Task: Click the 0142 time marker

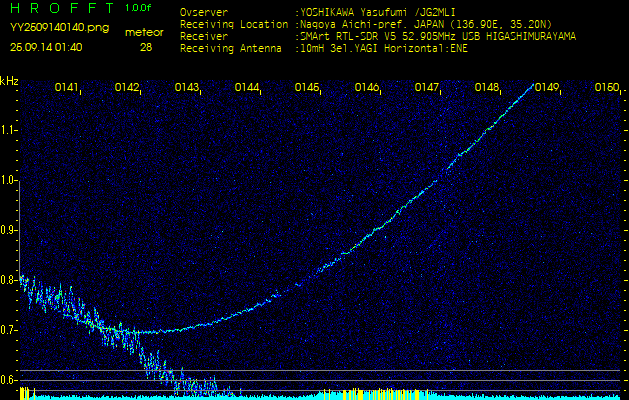Action: (126, 87)
